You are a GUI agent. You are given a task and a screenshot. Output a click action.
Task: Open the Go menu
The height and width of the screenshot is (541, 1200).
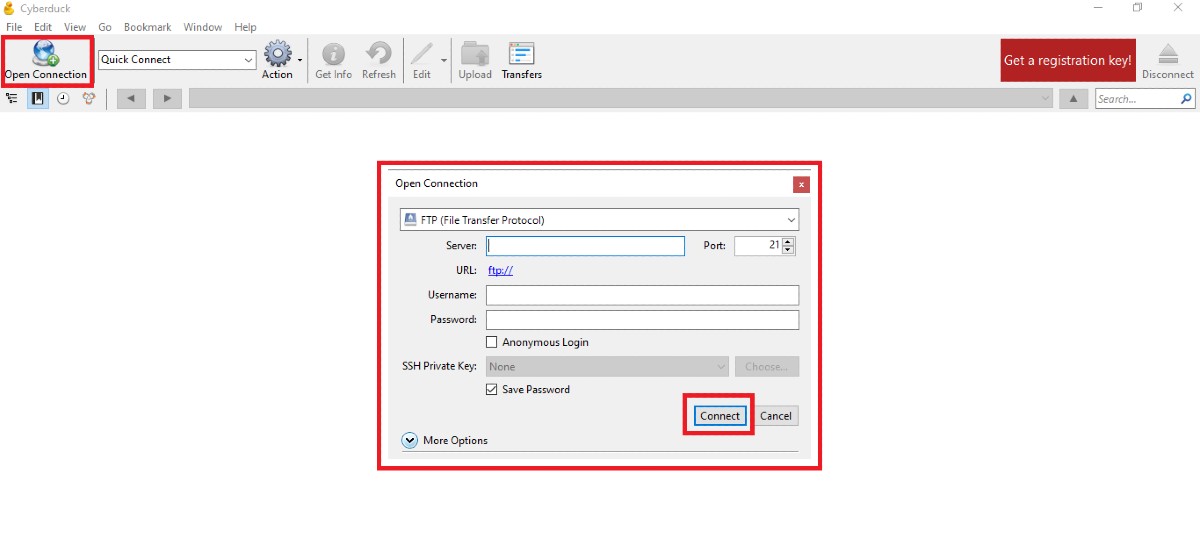pos(105,27)
